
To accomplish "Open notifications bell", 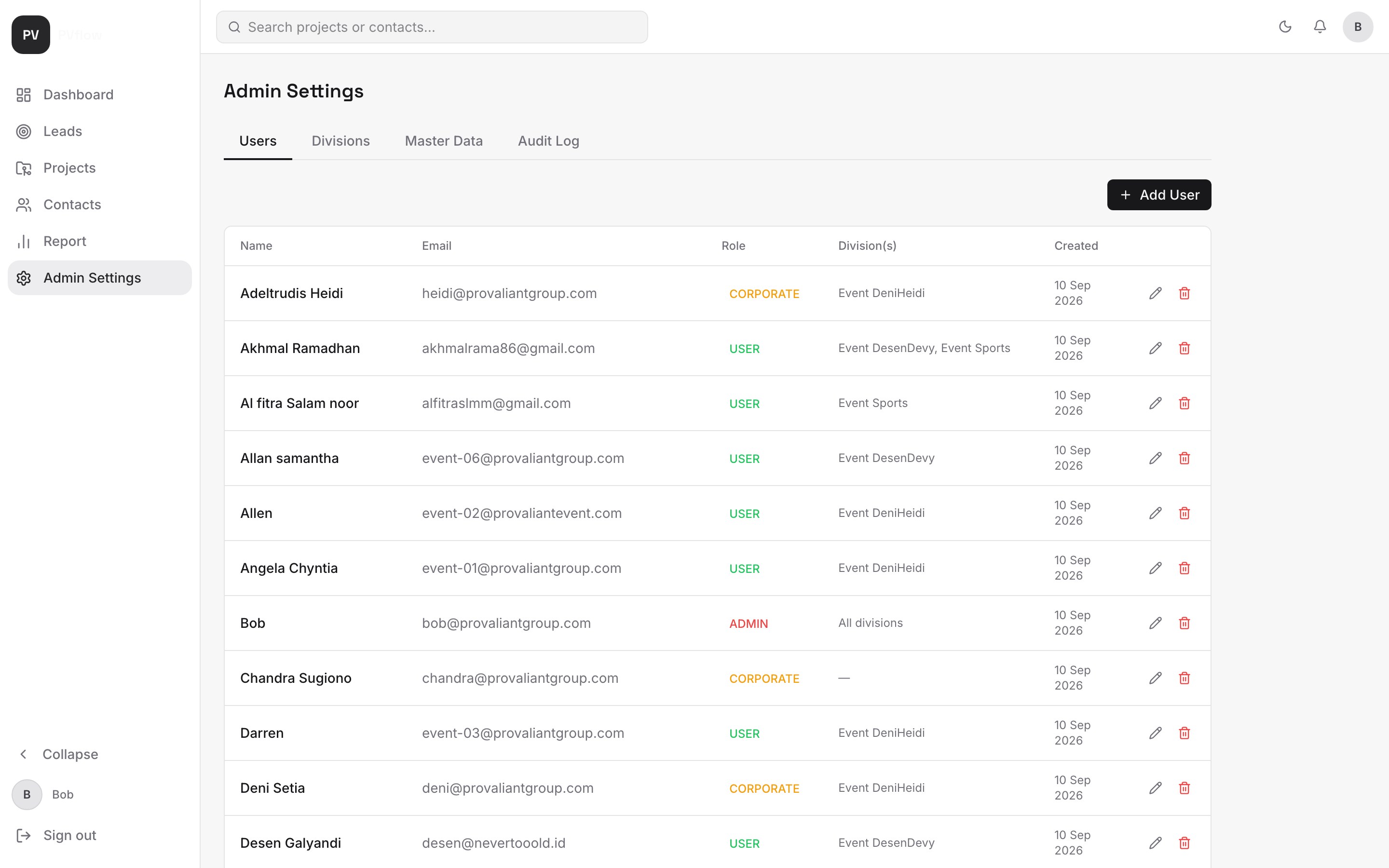I will pyautogui.click(x=1320, y=27).
